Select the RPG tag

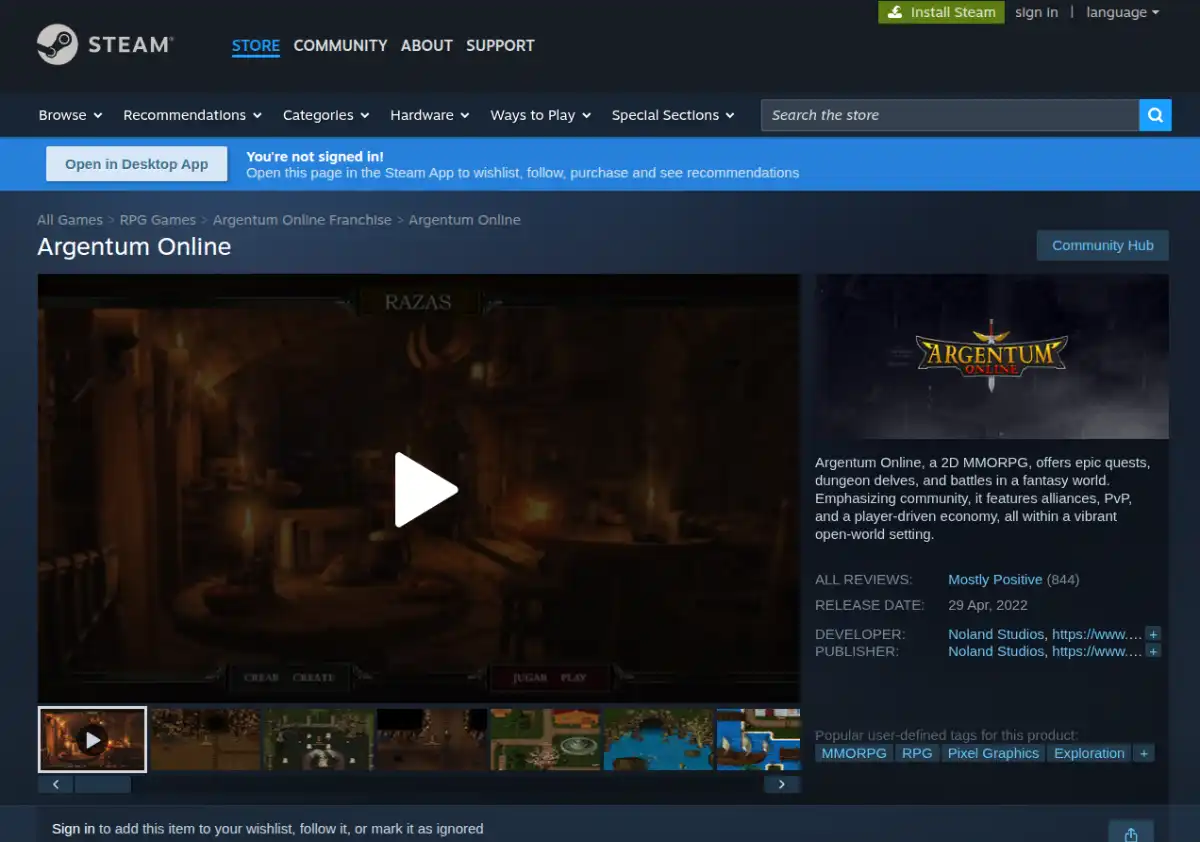click(x=917, y=753)
